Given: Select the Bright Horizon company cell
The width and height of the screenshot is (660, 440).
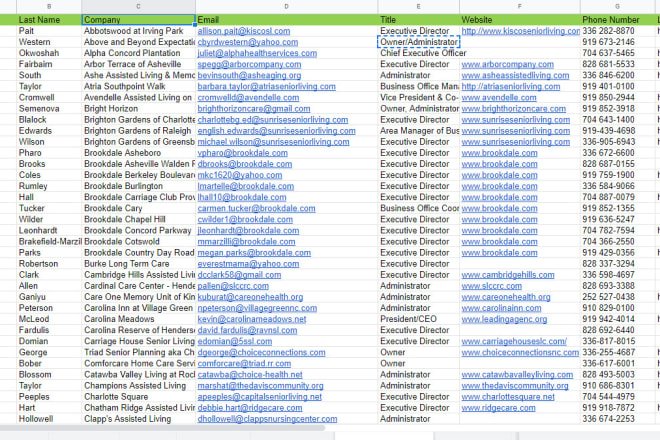Looking at the screenshot, I should pyautogui.click(x=138, y=109).
